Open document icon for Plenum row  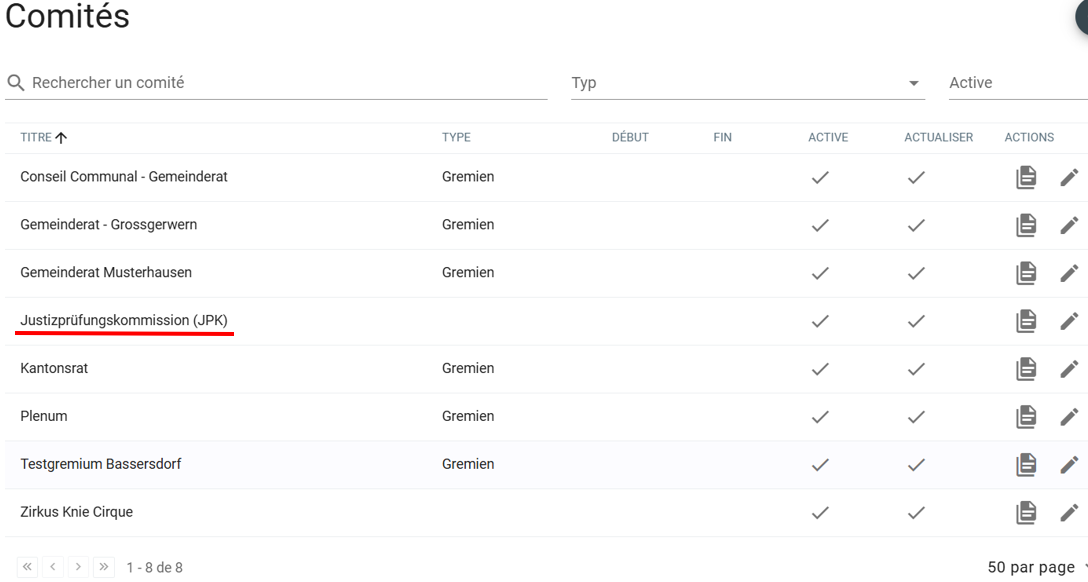(1026, 417)
